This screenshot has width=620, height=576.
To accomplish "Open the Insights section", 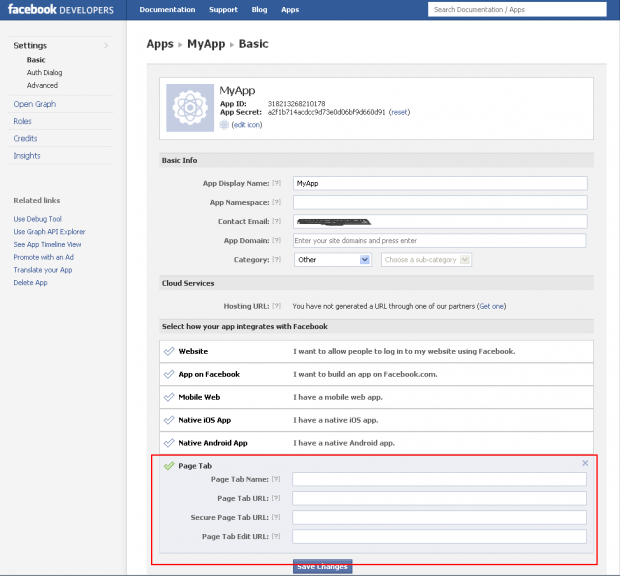I will 27,156.
